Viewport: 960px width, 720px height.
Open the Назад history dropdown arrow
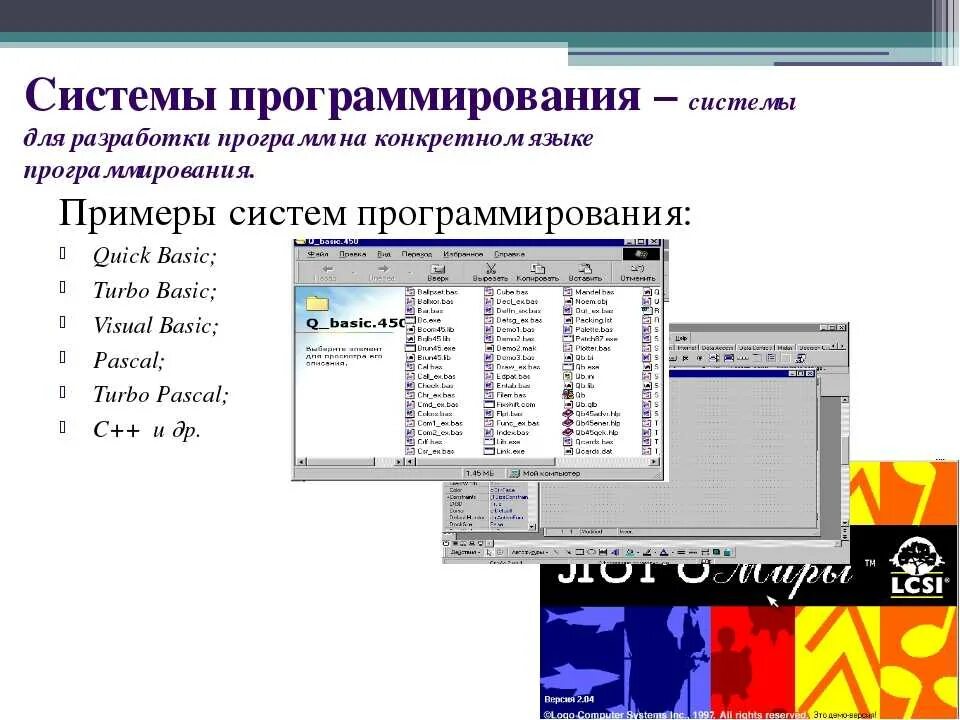(x=353, y=272)
